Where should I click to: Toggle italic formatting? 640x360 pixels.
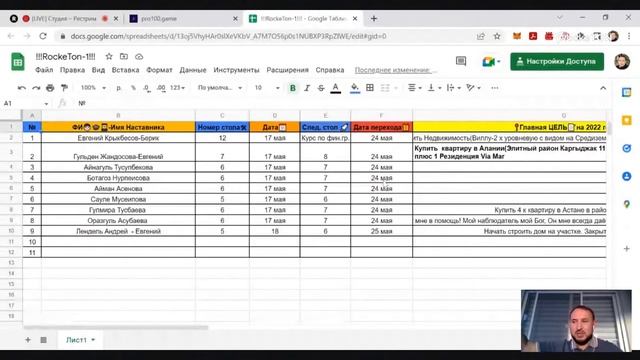coord(307,88)
